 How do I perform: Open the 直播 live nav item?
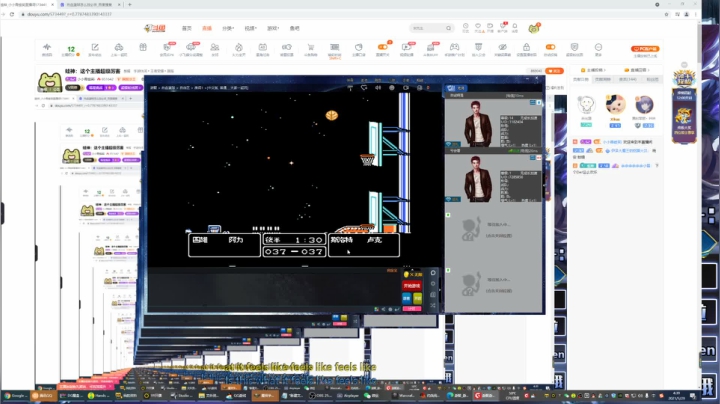click(x=207, y=28)
